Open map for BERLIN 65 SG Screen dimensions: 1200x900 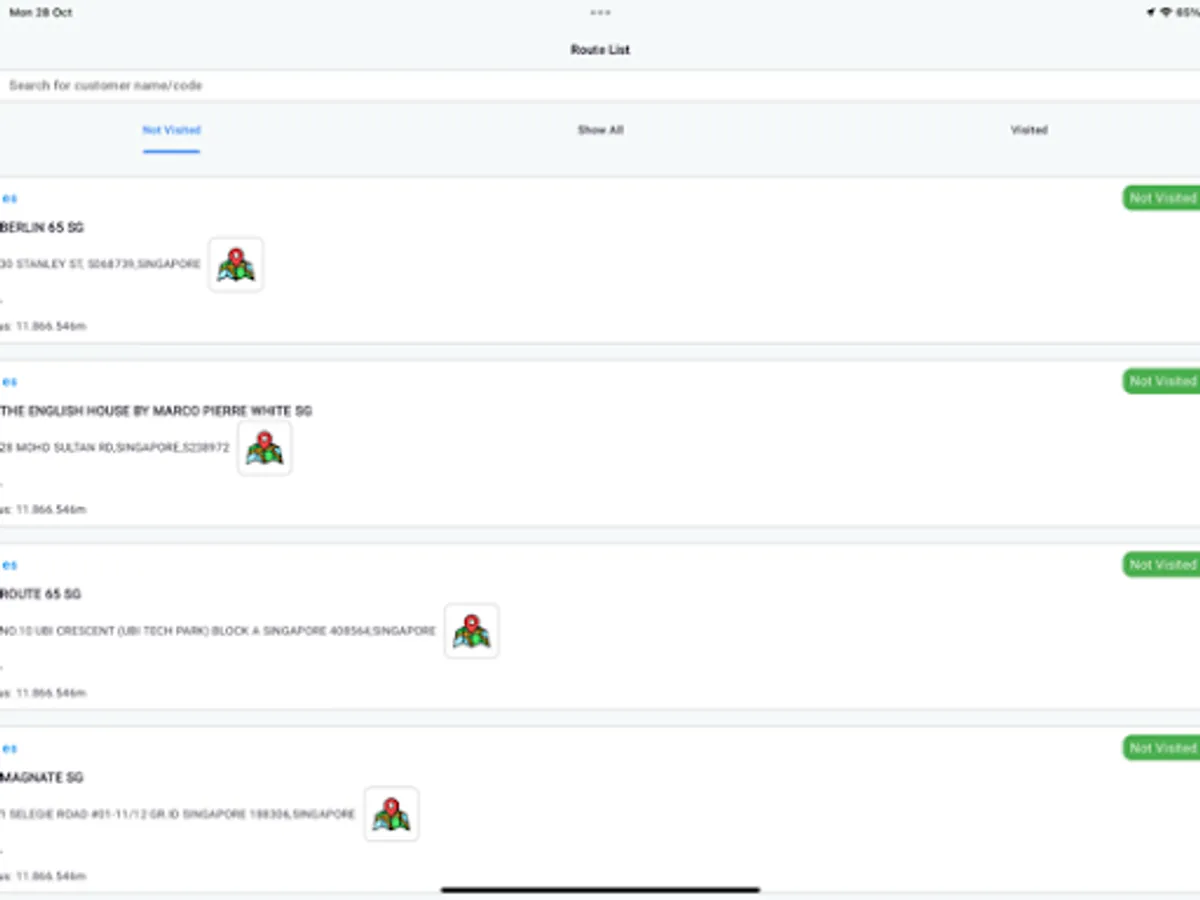pos(236,264)
